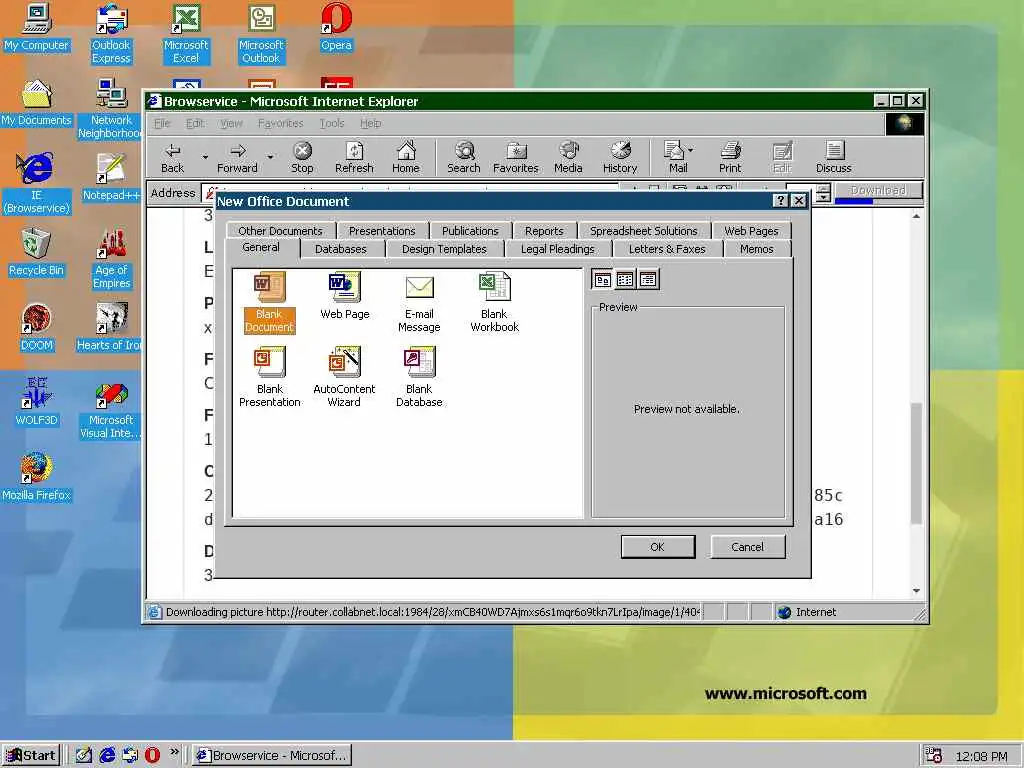This screenshot has height=768, width=1024.
Task: Click the browser page scroll up arrow
Action: [x=916, y=216]
